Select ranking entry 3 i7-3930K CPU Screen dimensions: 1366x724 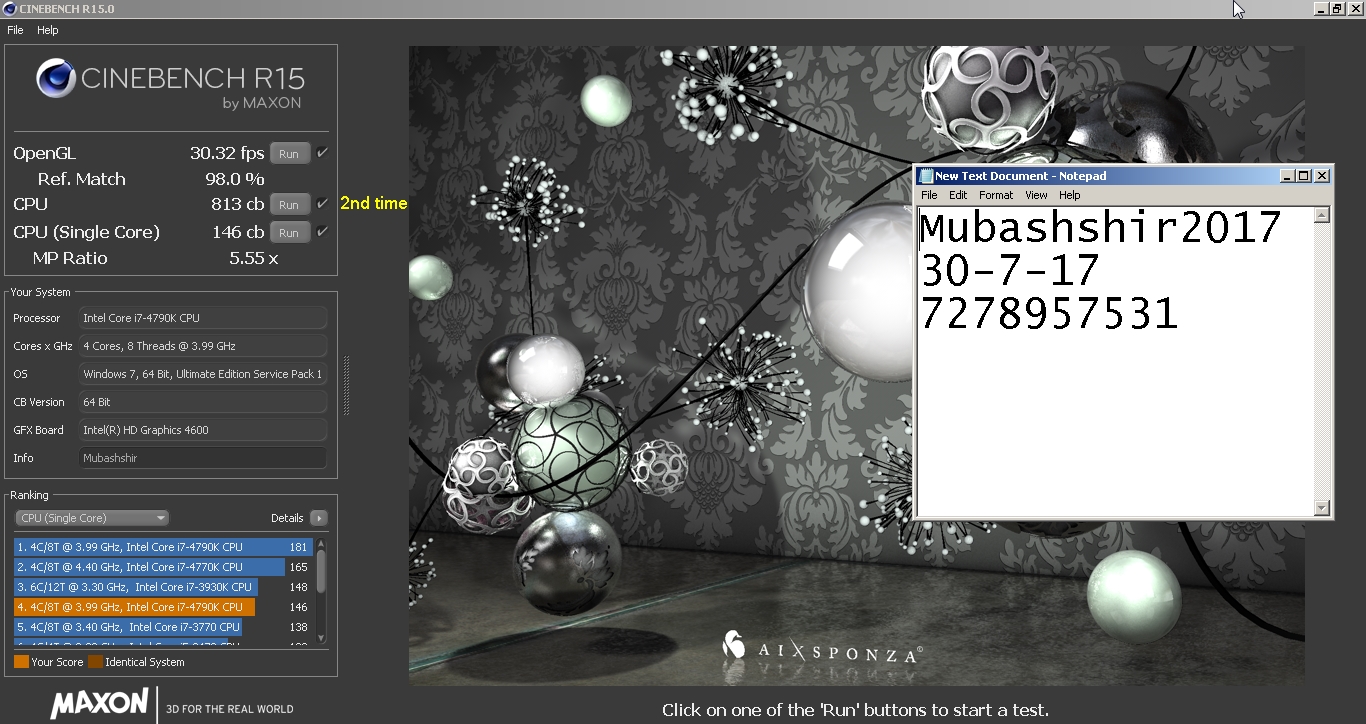[x=163, y=587]
